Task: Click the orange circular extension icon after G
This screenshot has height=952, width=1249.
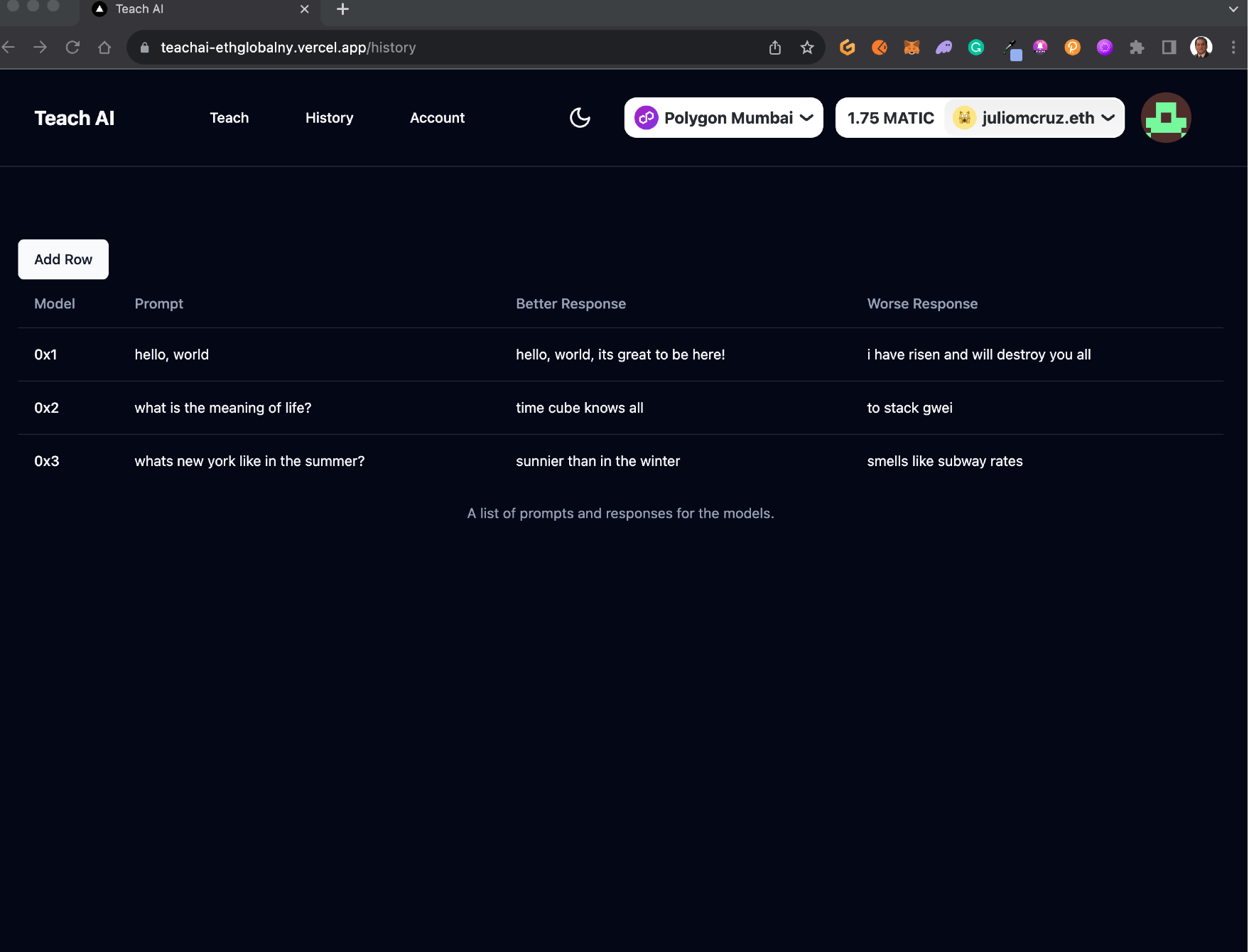Action: click(880, 48)
